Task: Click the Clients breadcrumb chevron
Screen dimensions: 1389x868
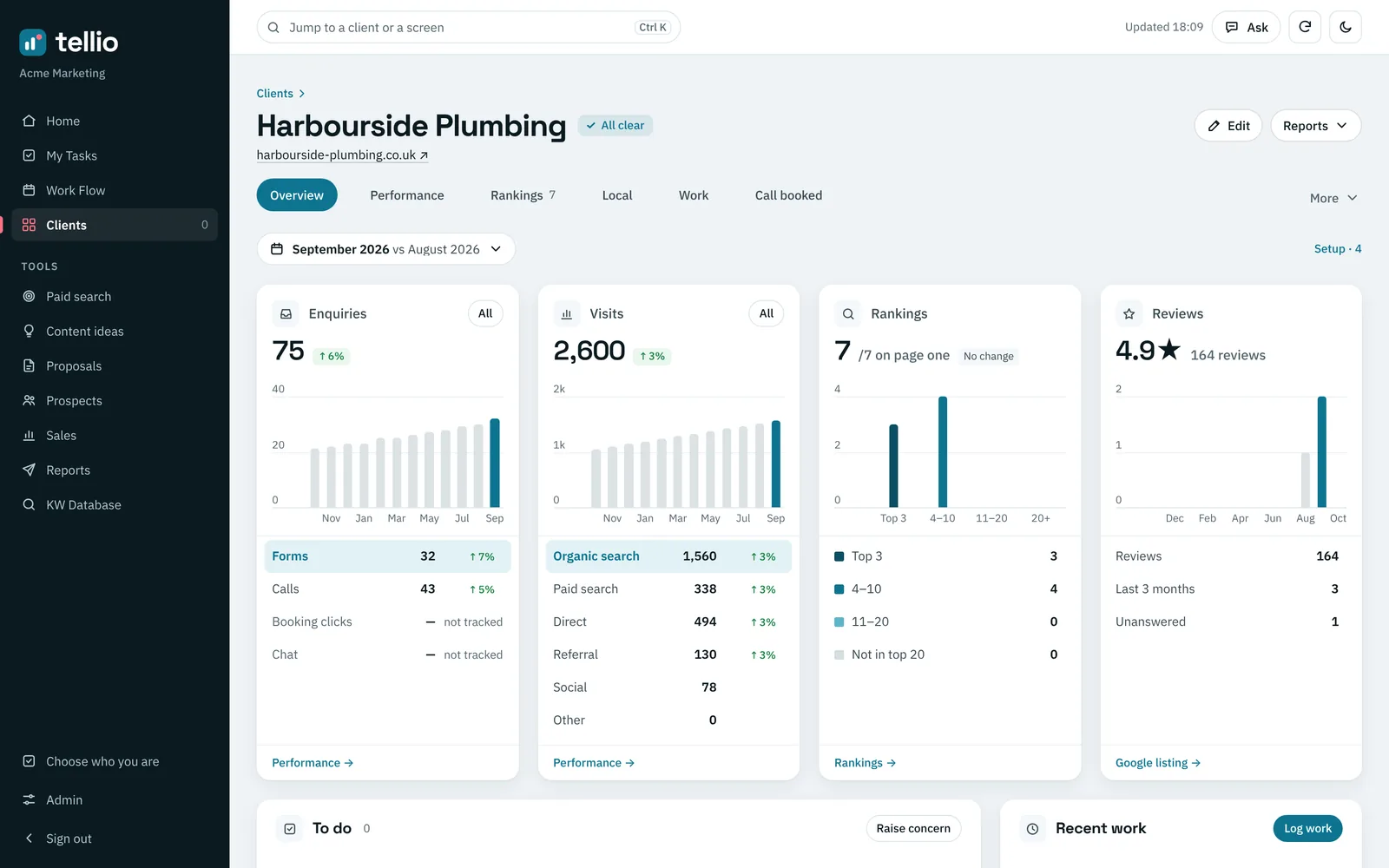Action: point(302,94)
